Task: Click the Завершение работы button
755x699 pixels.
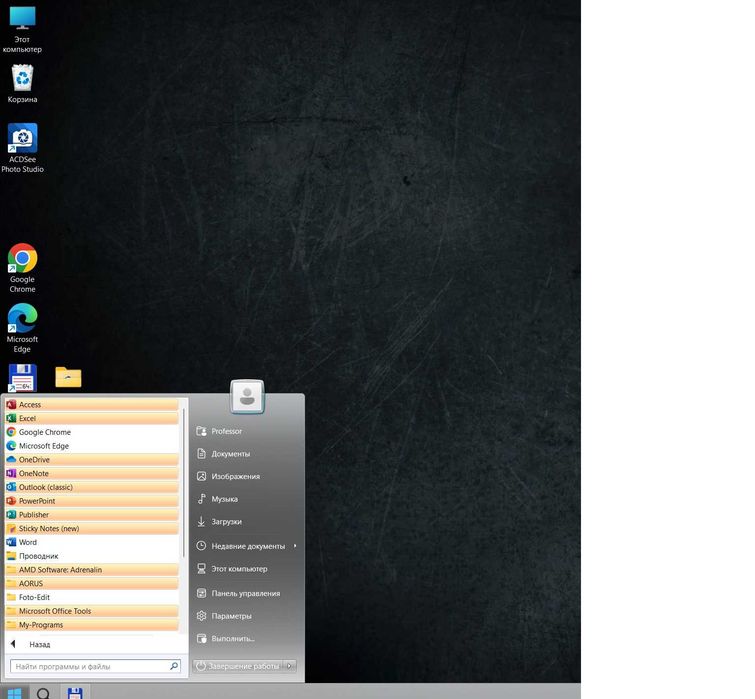Action: (238, 666)
